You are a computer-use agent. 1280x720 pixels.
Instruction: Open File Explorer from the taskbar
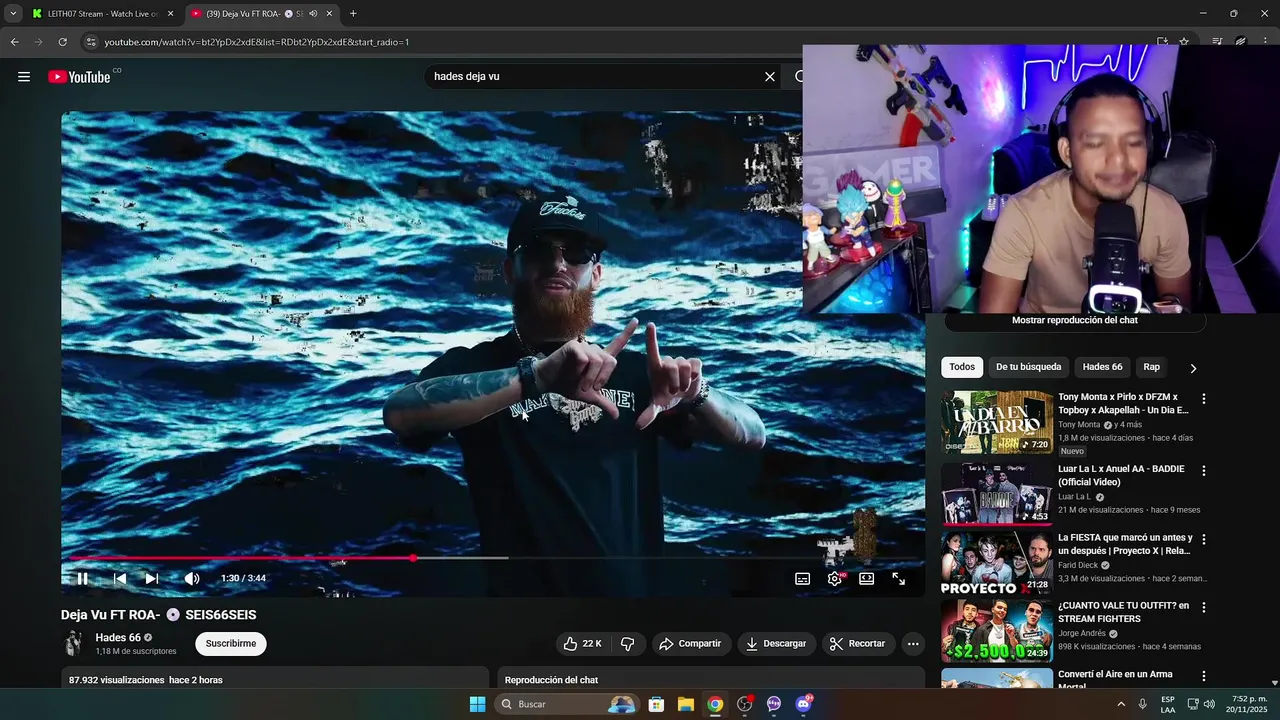coord(686,704)
